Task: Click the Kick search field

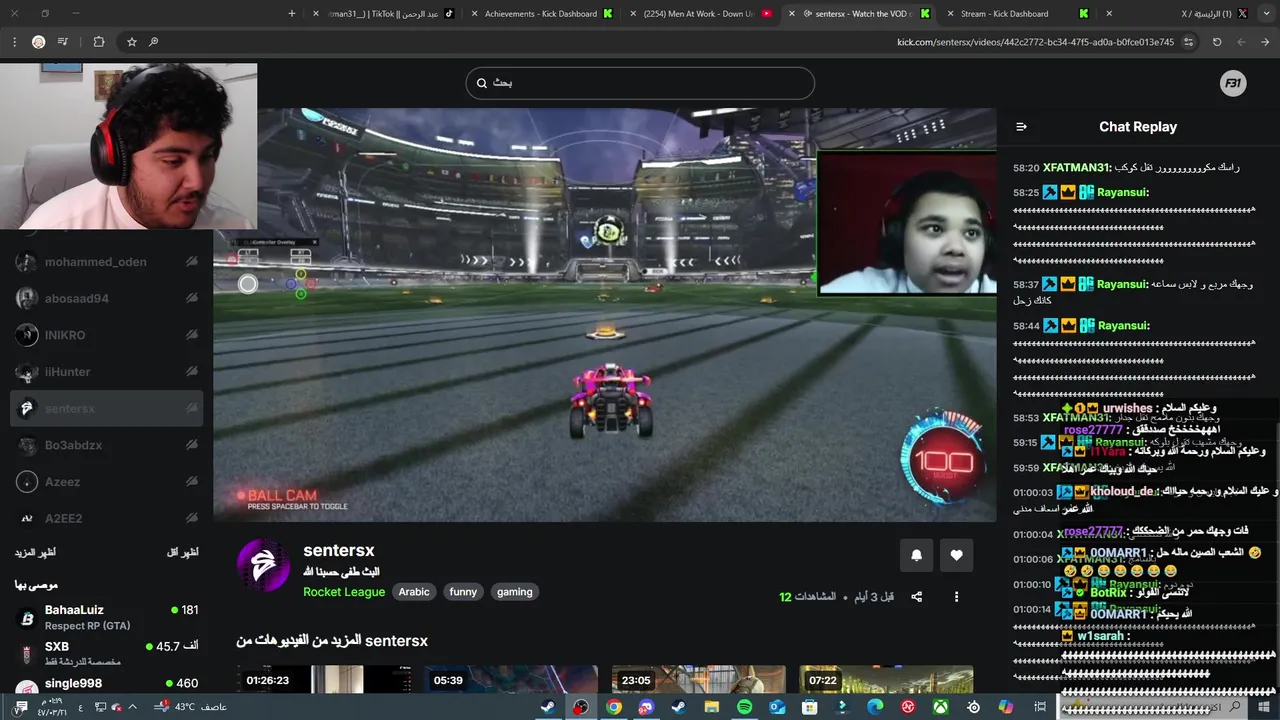Action: pos(640,83)
